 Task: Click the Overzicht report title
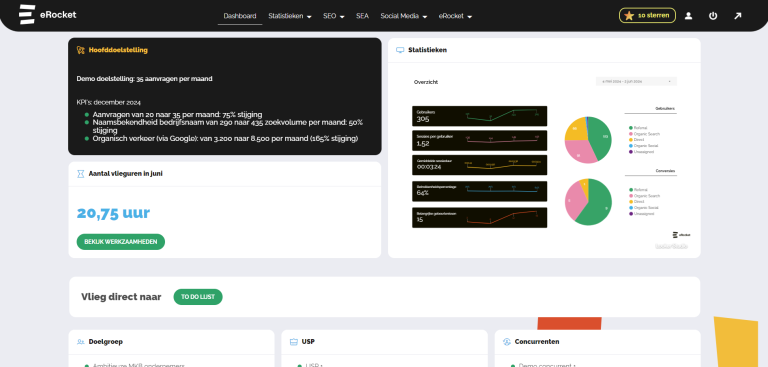coord(426,82)
